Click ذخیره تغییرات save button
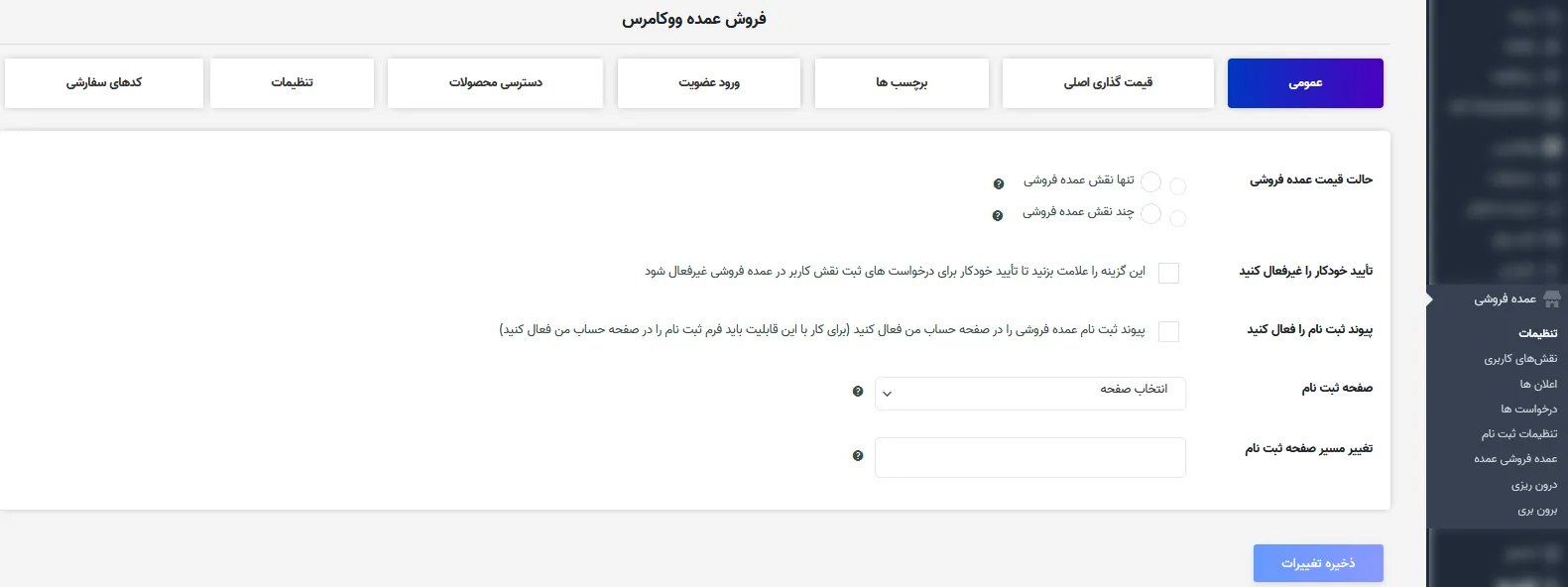The image size is (1568, 587). coord(1318,563)
